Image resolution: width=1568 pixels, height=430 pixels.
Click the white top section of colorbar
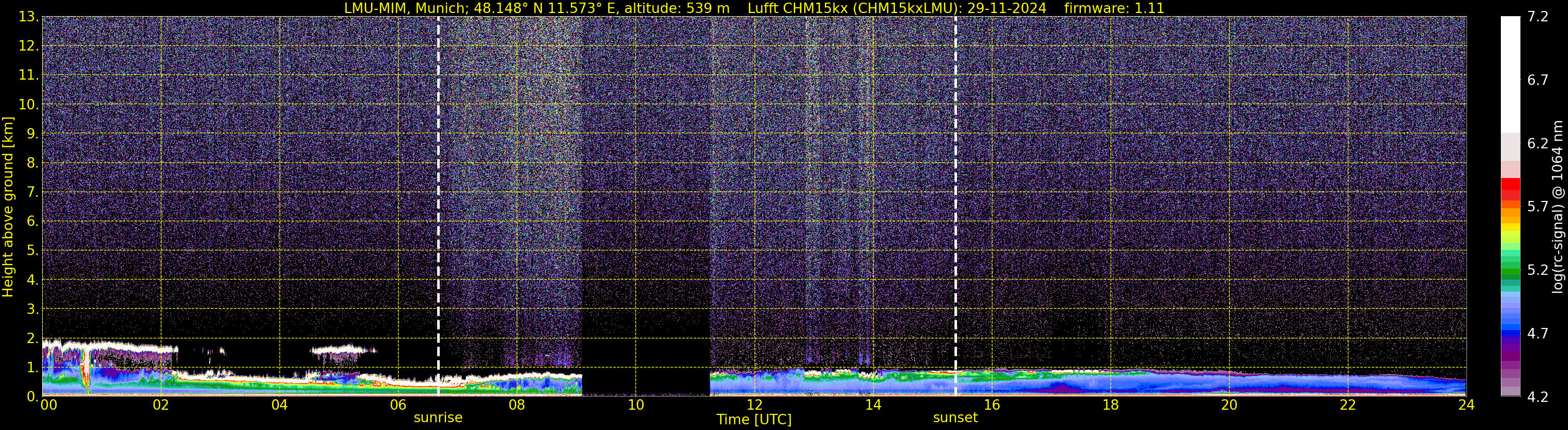(1510, 74)
